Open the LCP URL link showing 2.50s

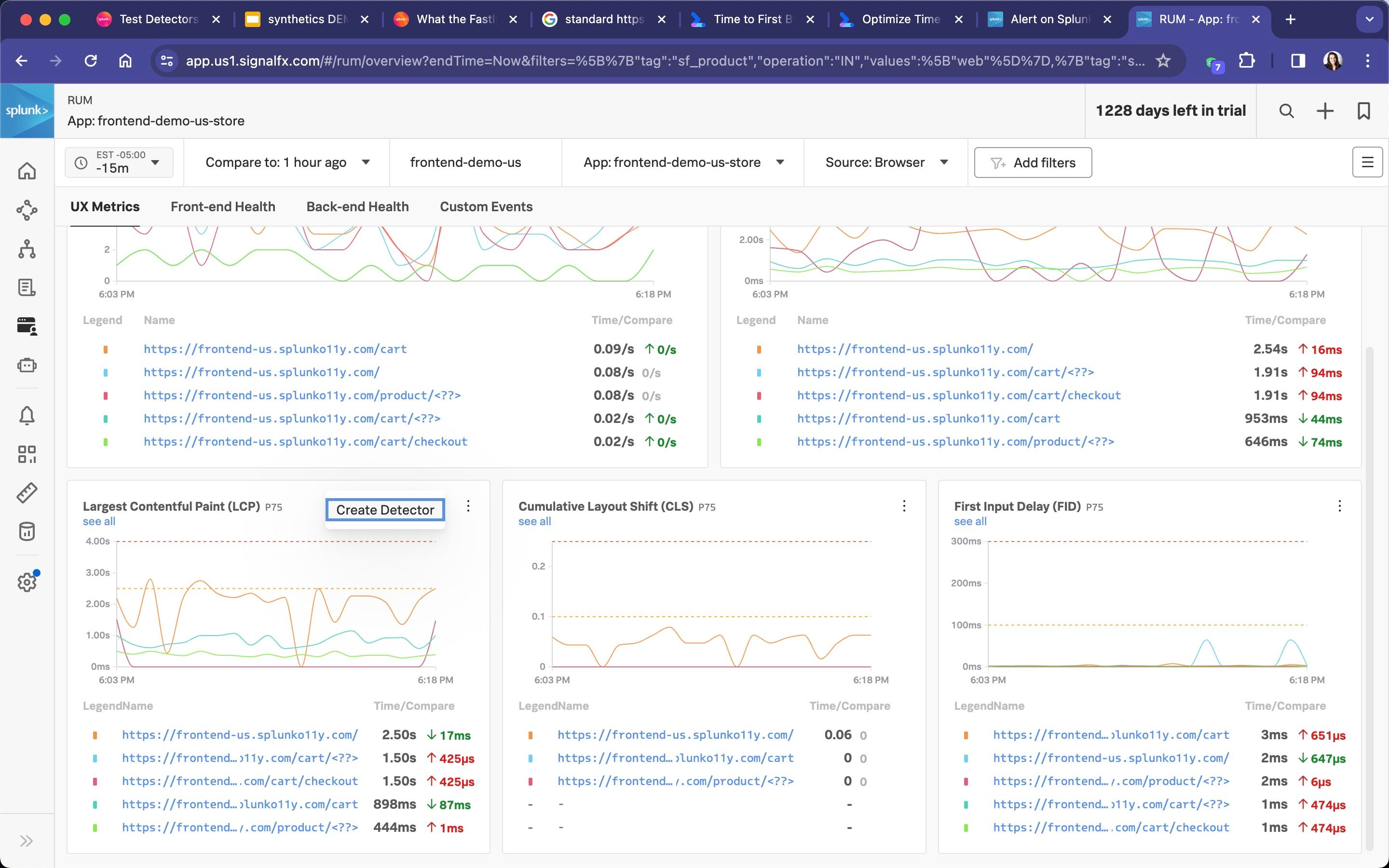[x=240, y=735]
